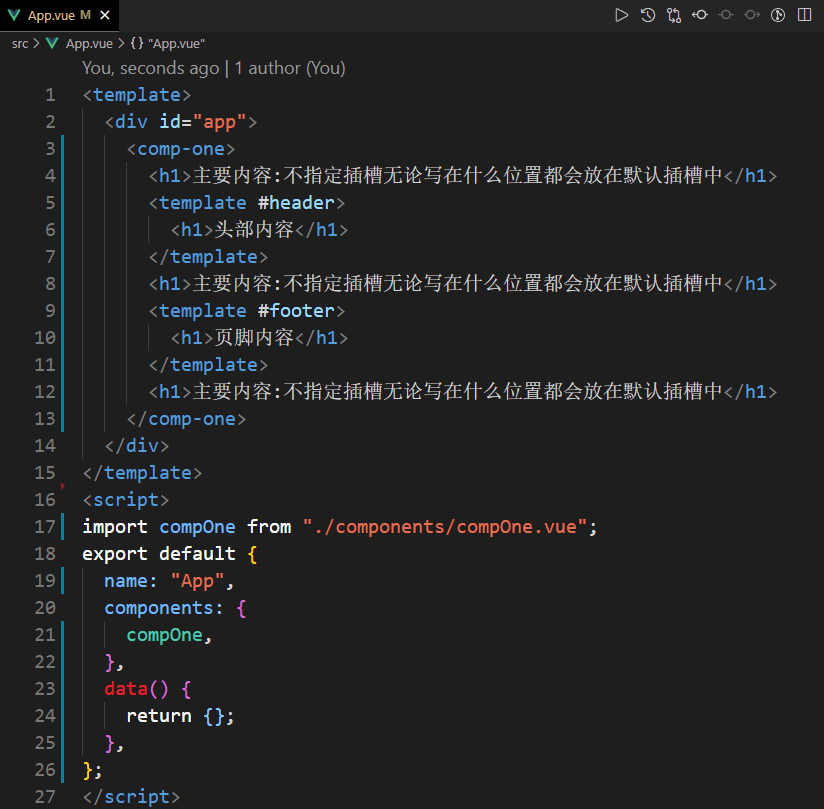The height and width of the screenshot is (809, 824).
Task: Click line number 27 in the gutter
Action: coord(45,797)
